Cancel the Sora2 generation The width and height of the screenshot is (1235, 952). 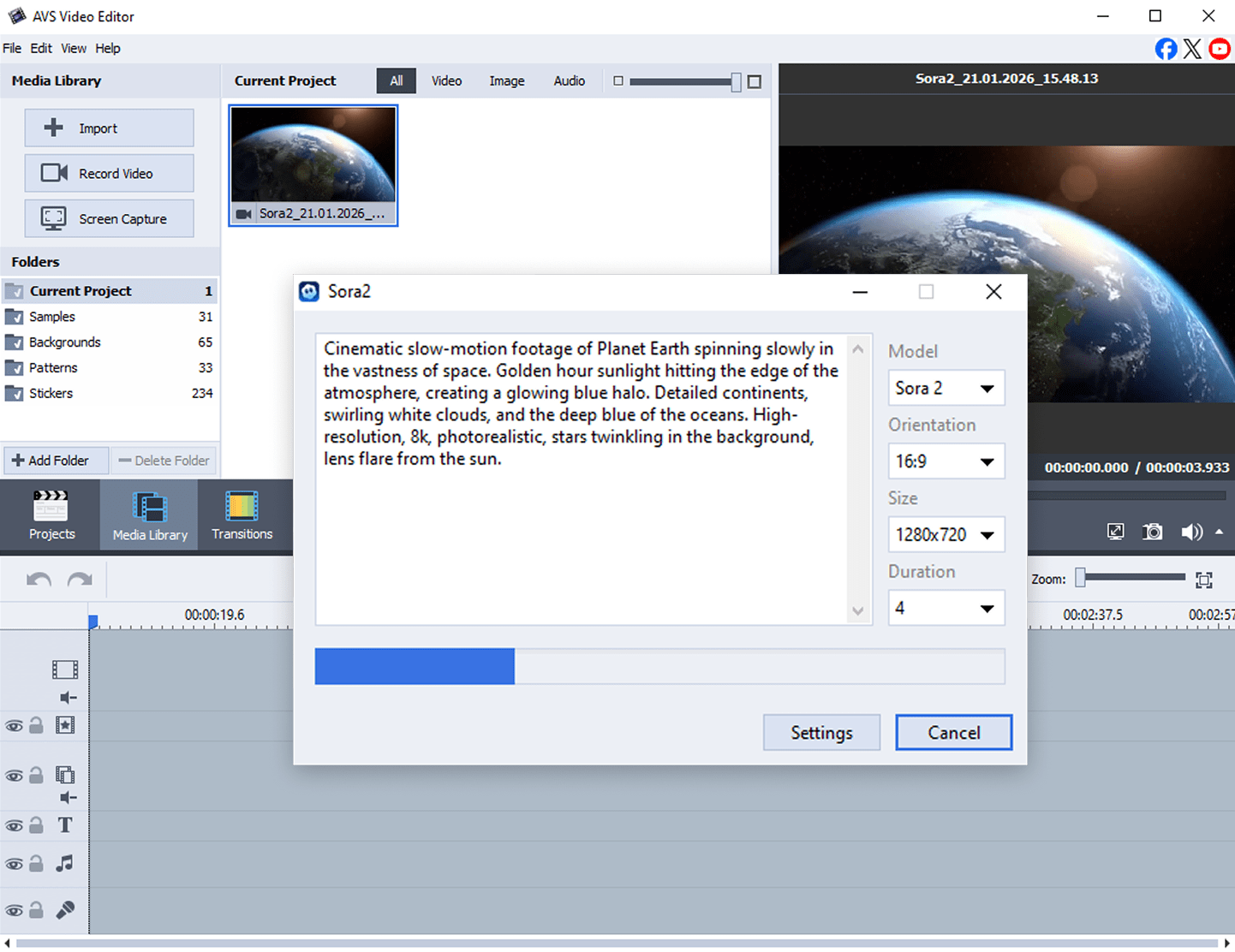click(x=954, y=733)
